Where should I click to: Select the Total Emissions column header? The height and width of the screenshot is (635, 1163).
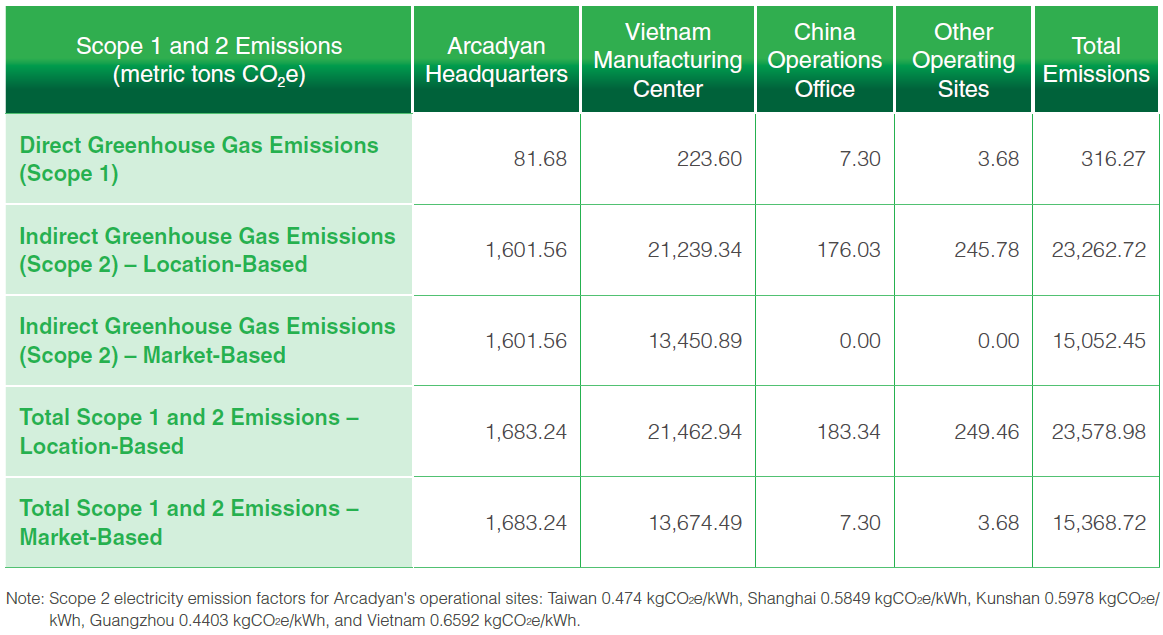[x=1096, y=60]
